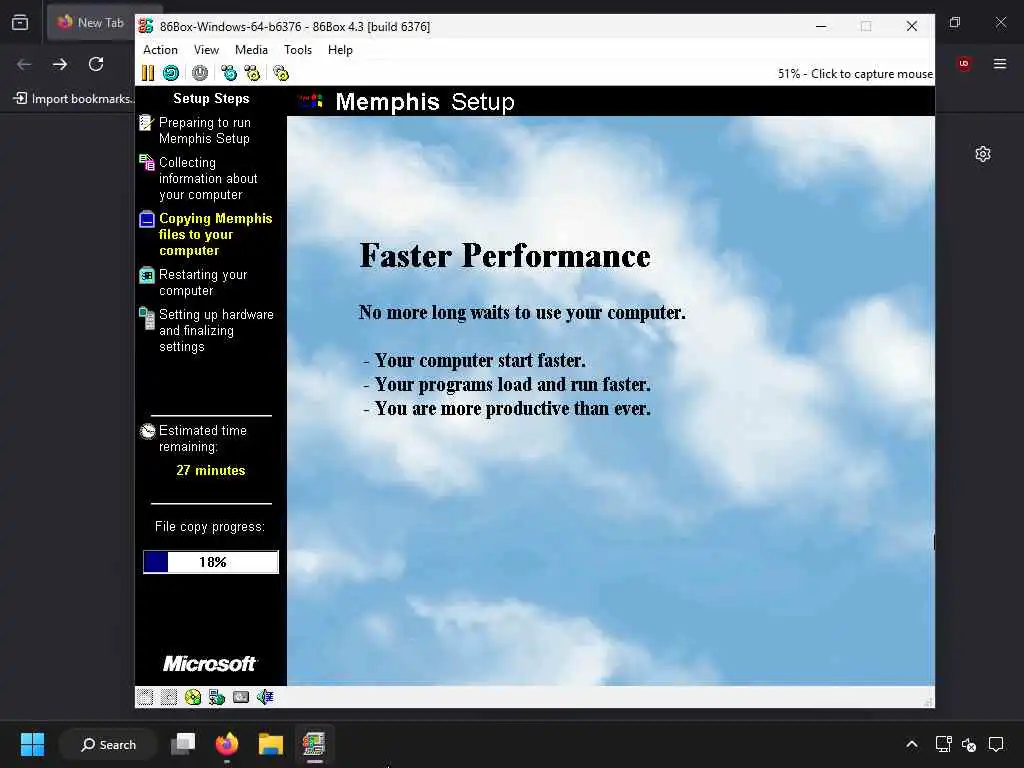Click the File copy progress label
The image size is (1024, 768).
(210, 527)
